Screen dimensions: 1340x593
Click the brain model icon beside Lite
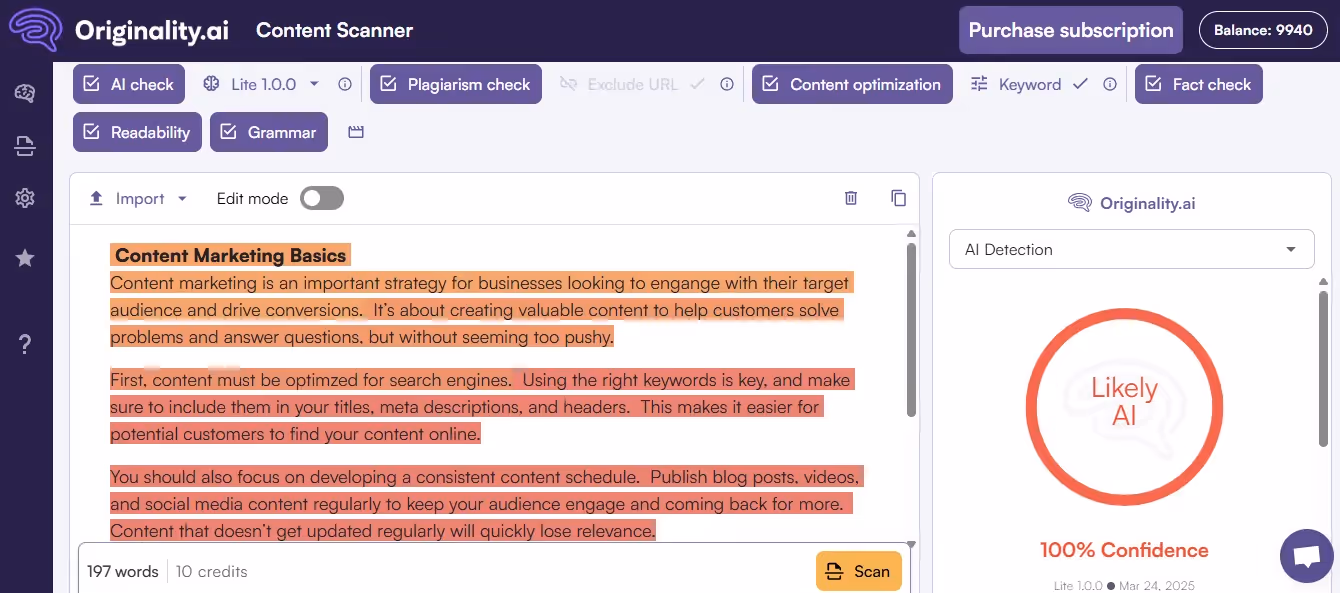211,85
